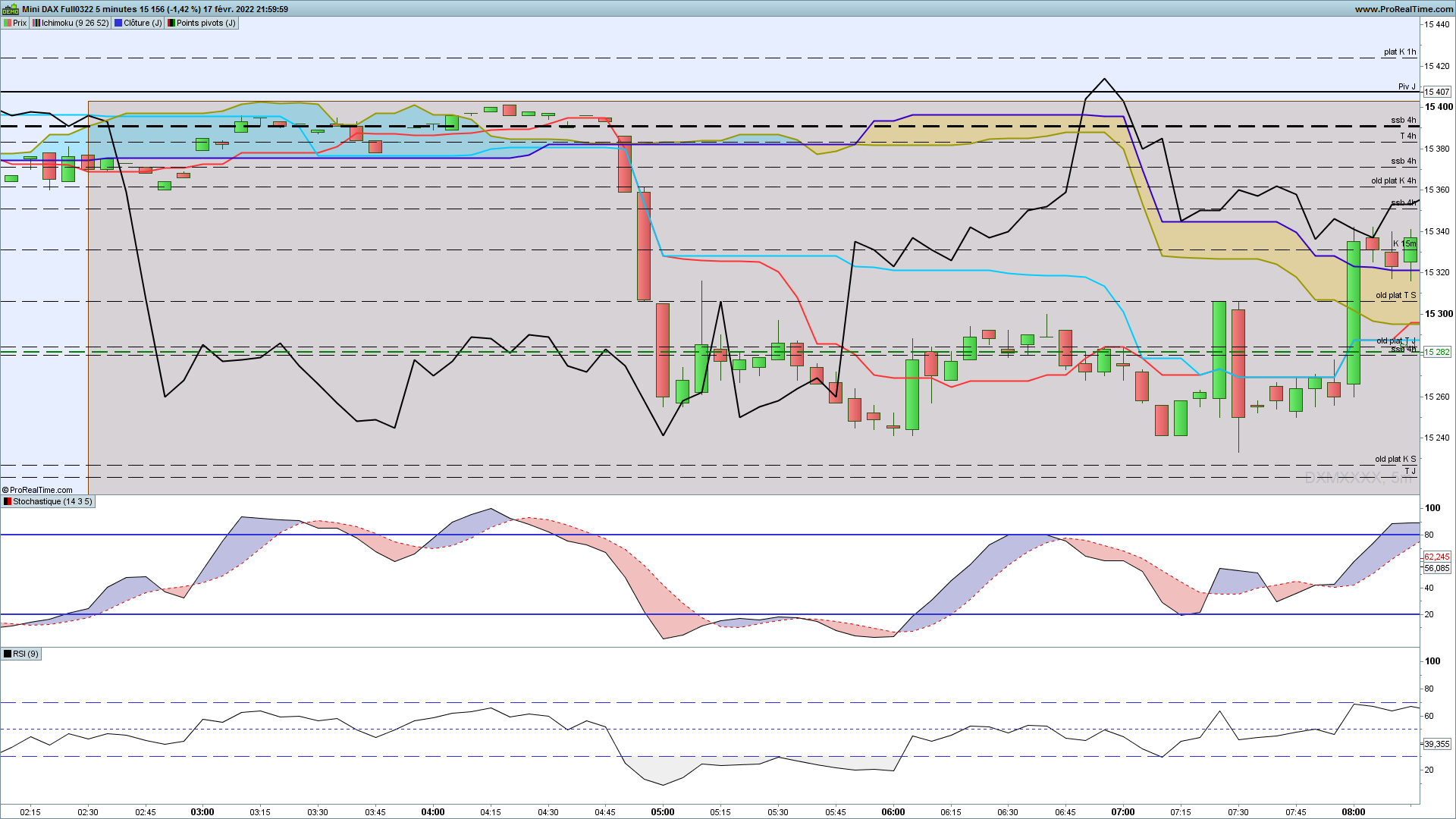Click the RSI indicator color icon
The image size is (1456, 819).
coord(8,654)
